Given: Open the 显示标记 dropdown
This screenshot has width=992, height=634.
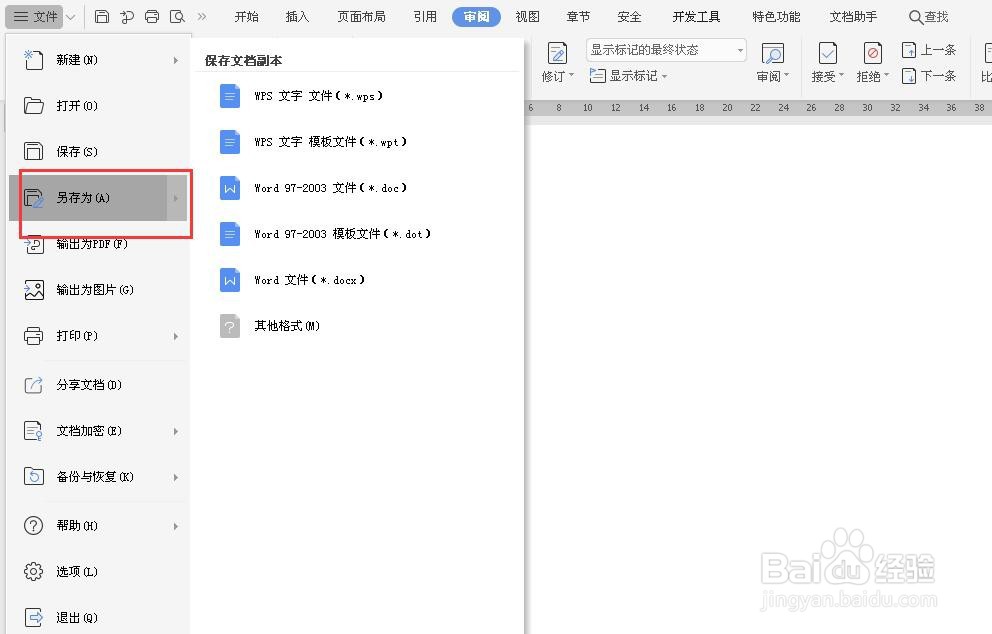Looking at the screenshot, I should point(628,76).
